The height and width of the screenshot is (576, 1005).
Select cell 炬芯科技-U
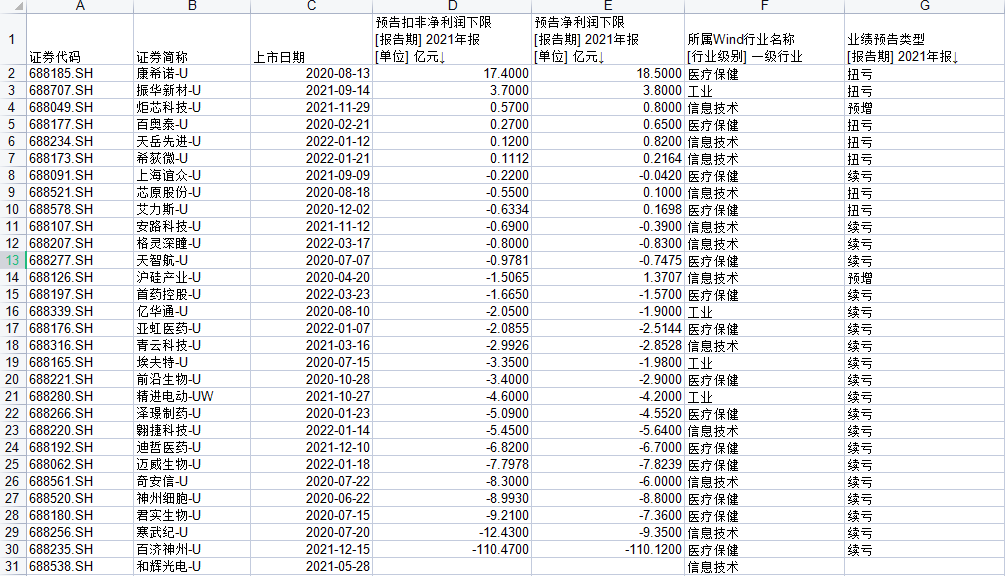coord(192,107)
